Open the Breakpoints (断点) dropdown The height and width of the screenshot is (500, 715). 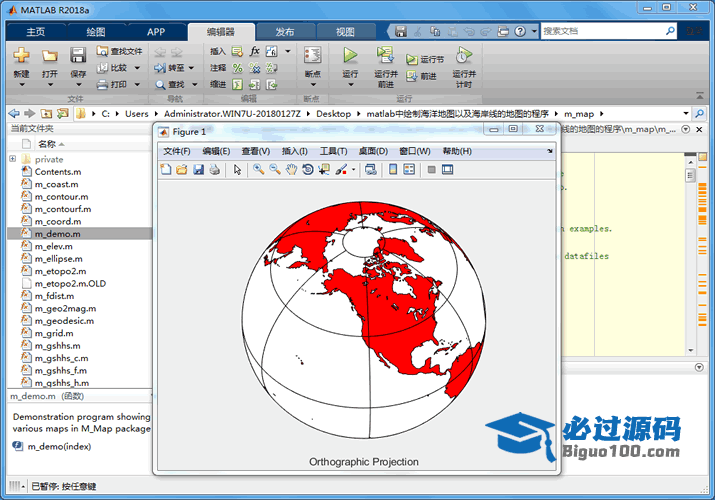313,84
